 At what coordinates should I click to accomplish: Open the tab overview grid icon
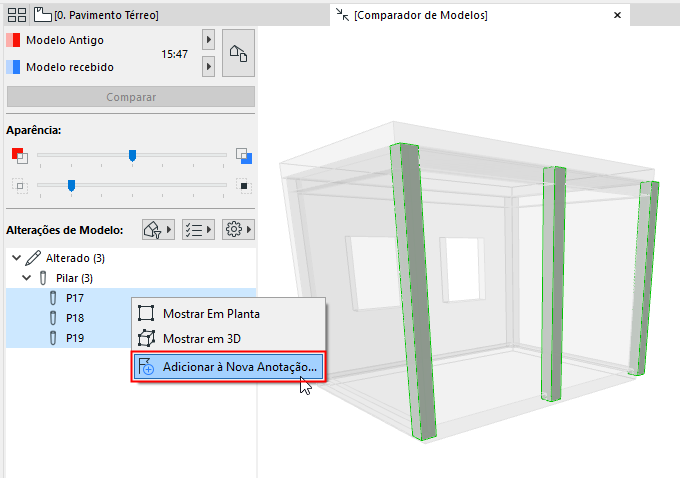coord(17,15)
